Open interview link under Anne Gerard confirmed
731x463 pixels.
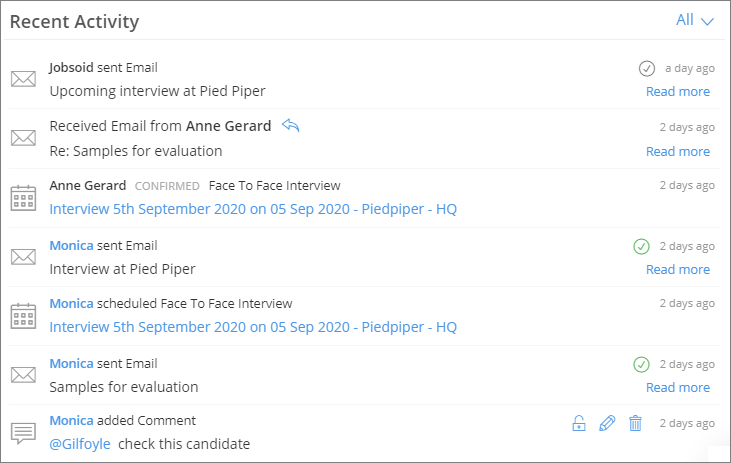pyautogui.click(x=252, y=210)
